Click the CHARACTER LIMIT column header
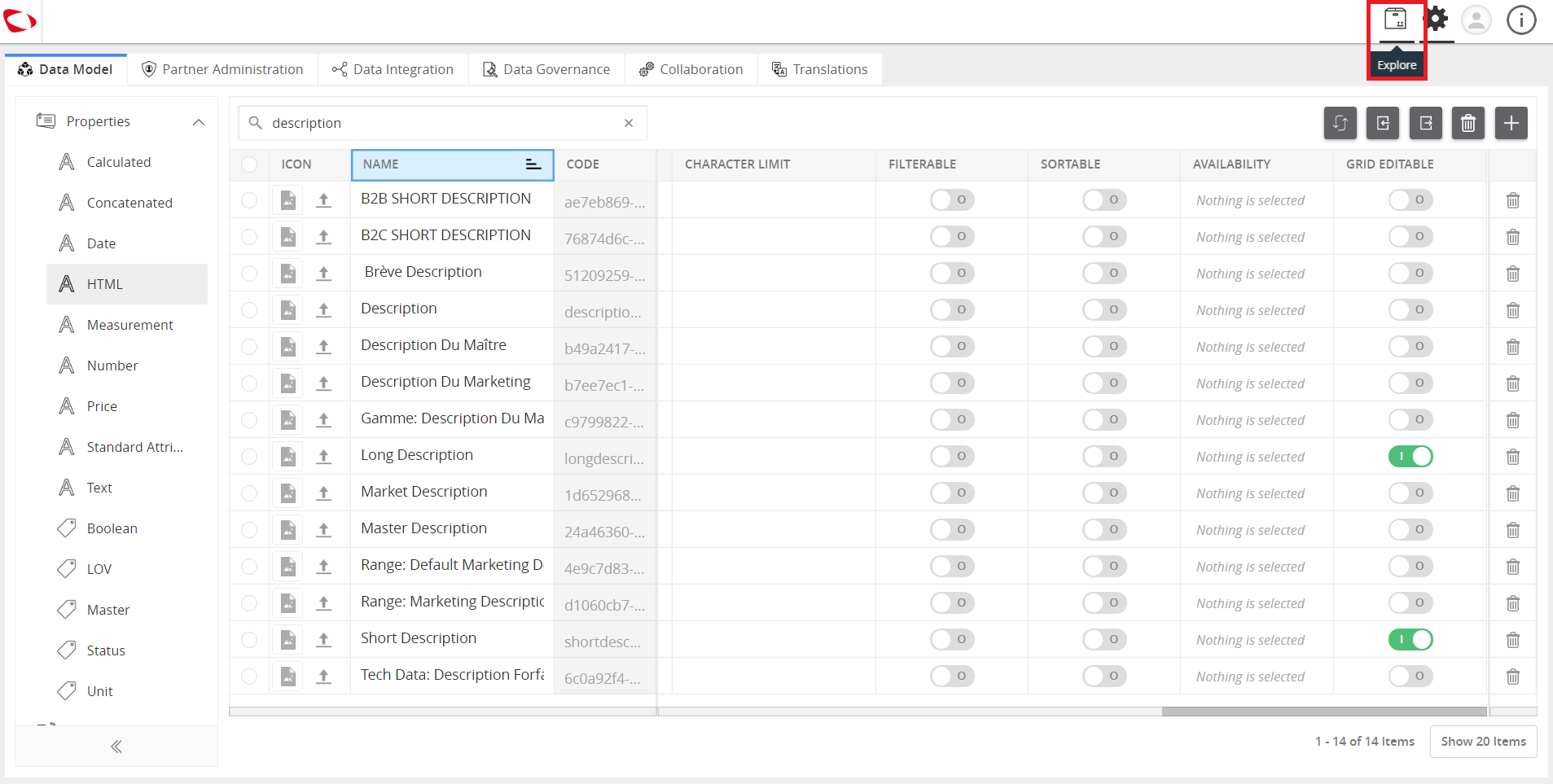This screenshot has width=1553, height=784. click(x=774, y=164)
